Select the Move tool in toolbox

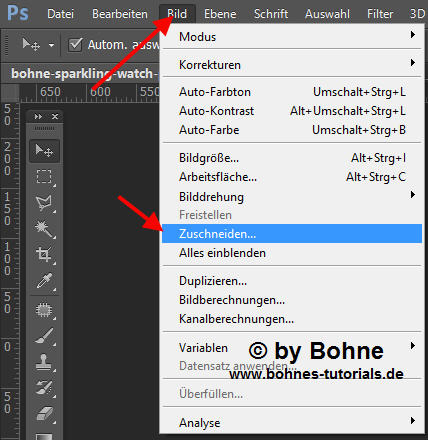tap(44, 151)
